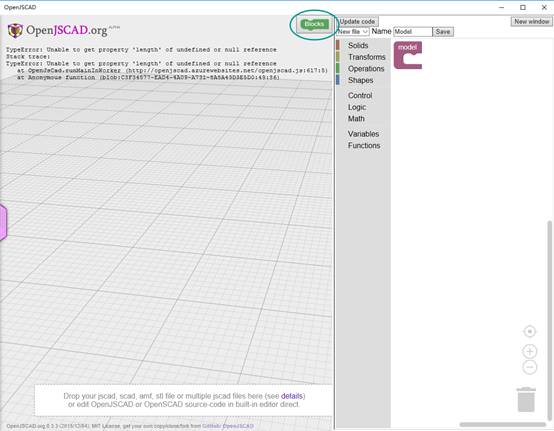Click the Update code button

[357, 22]
